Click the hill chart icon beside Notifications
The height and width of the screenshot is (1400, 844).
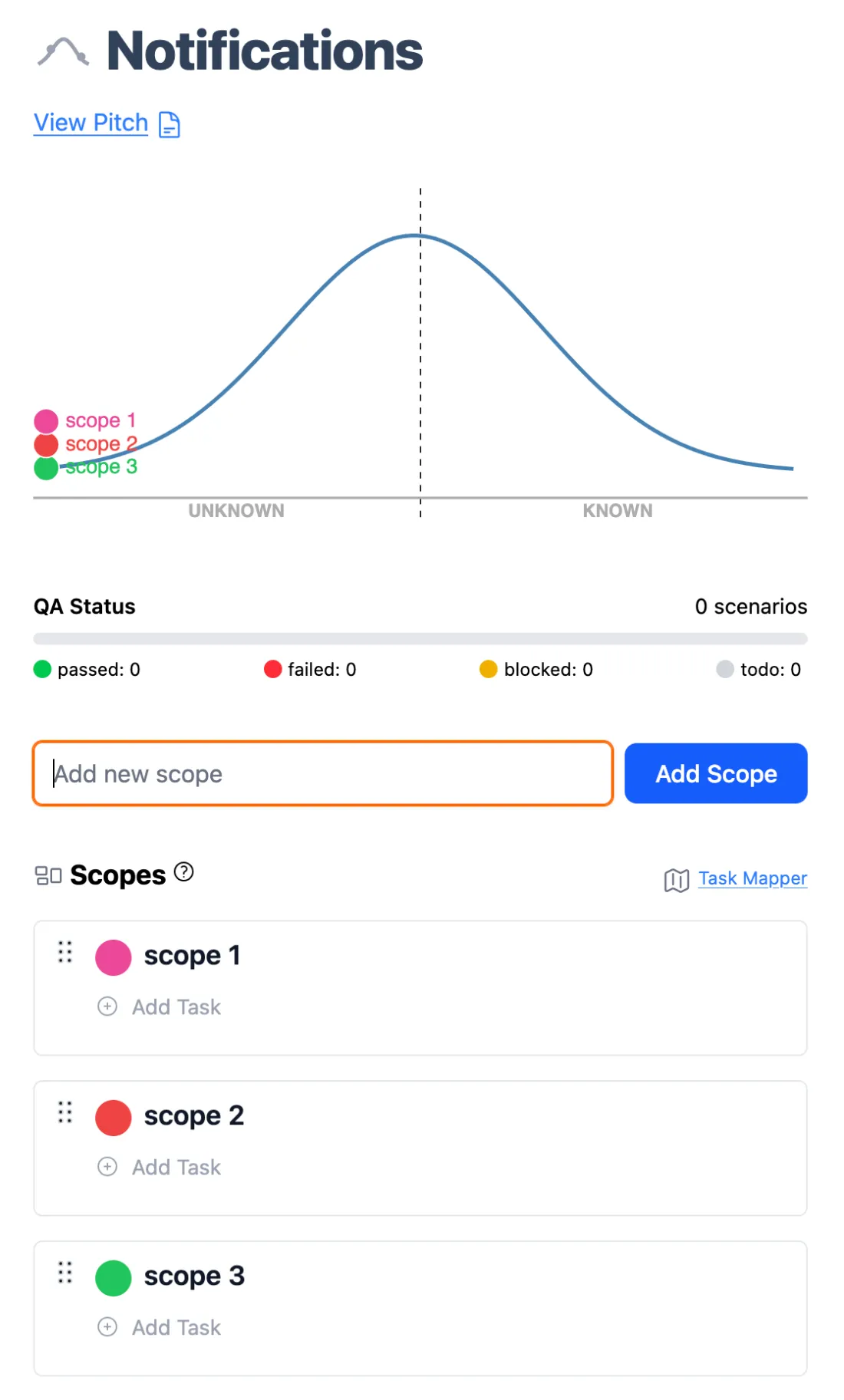point(63,52)
